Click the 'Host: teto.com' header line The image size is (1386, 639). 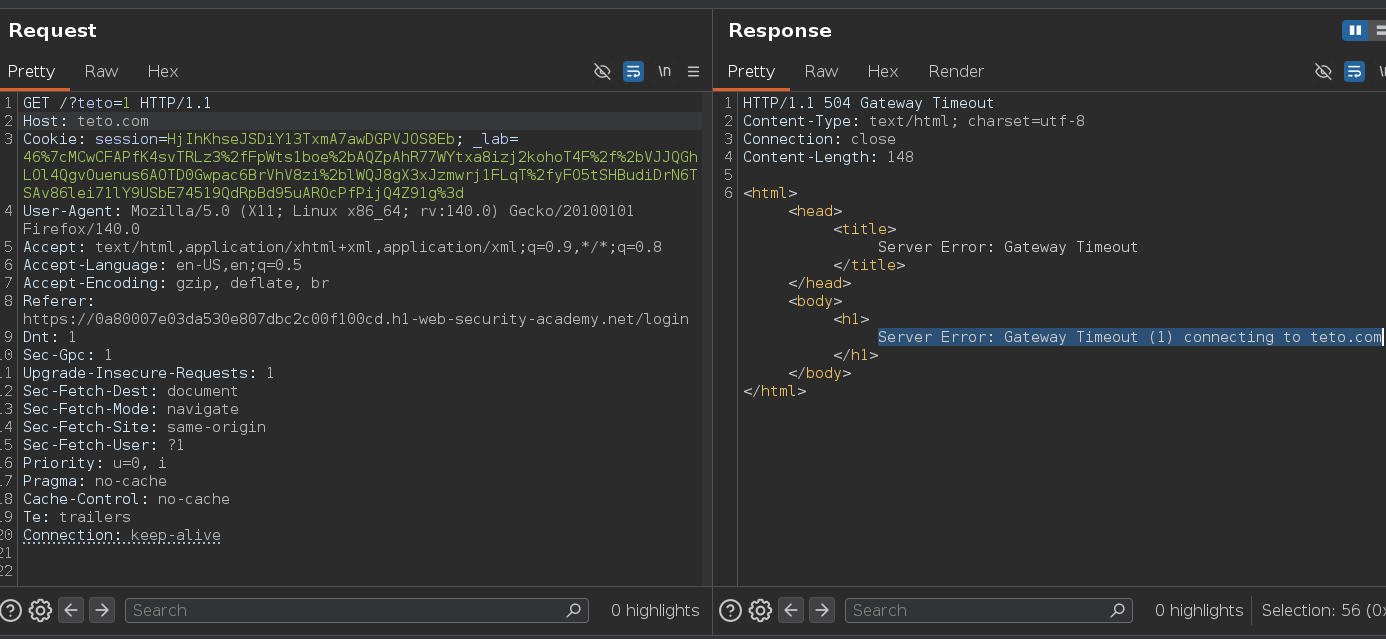coord(86,121)
